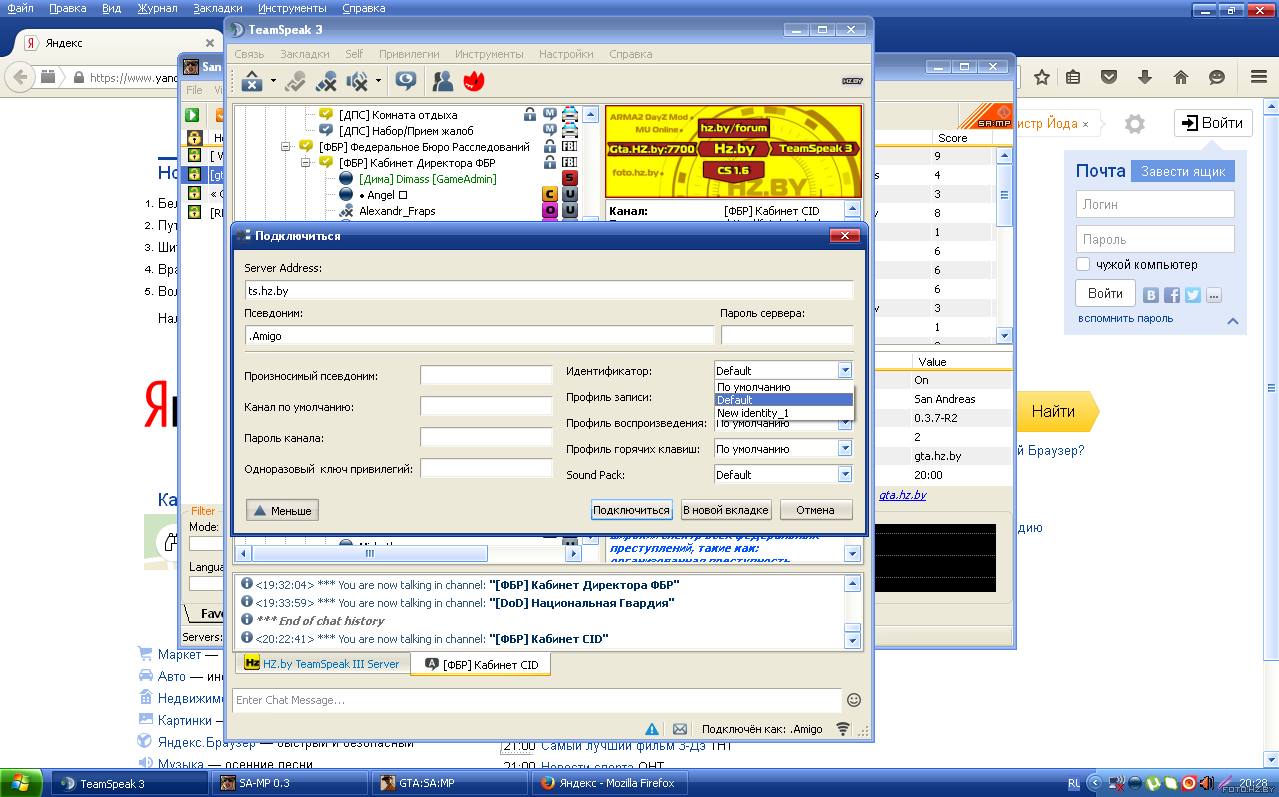1279x797 pixels.
Task: Open Firefox bookmarks list icon
Action: (x=1073, y=77)
